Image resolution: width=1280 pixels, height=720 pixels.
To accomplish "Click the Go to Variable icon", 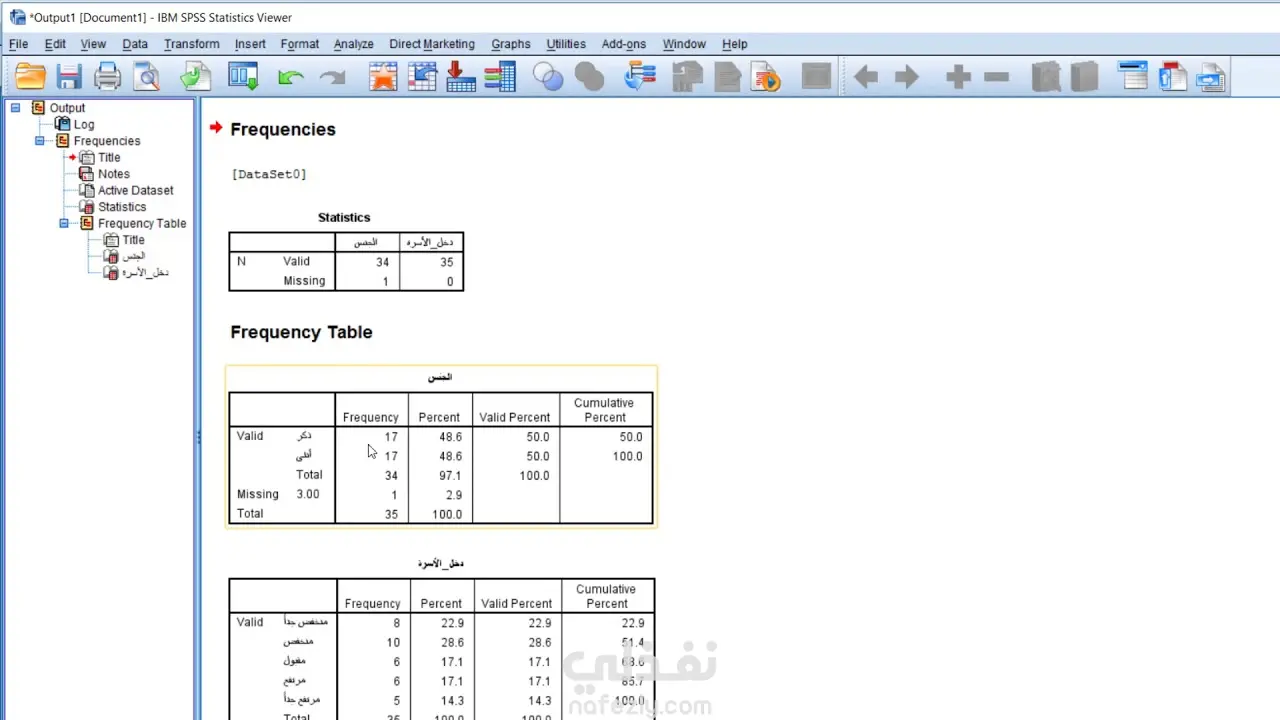I will point(461,77).
